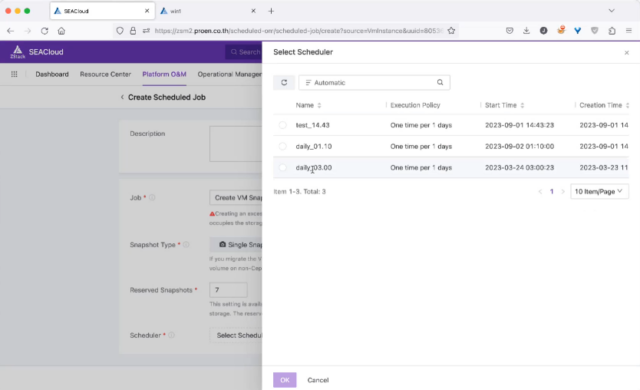Confirm selection with the OK button
Viewport: 640px width, 390px height.
point(285,380)
